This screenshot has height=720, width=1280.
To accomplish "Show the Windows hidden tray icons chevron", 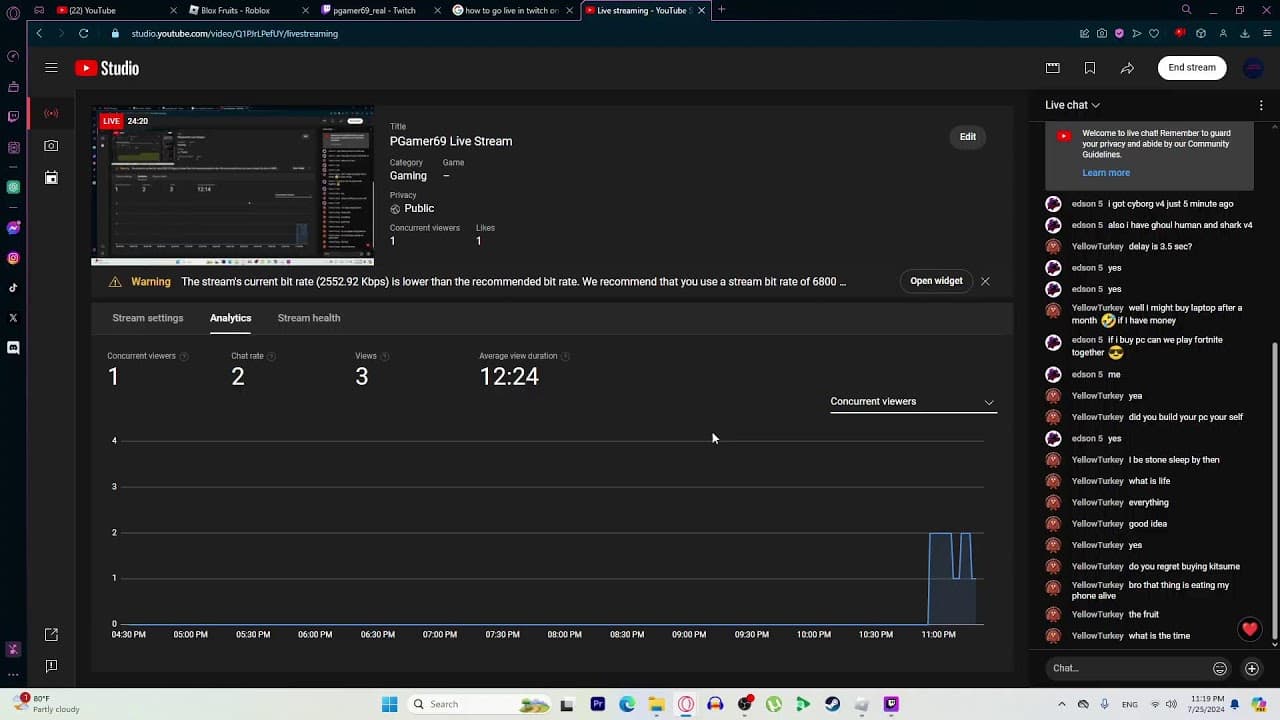I will (1062, 704).
